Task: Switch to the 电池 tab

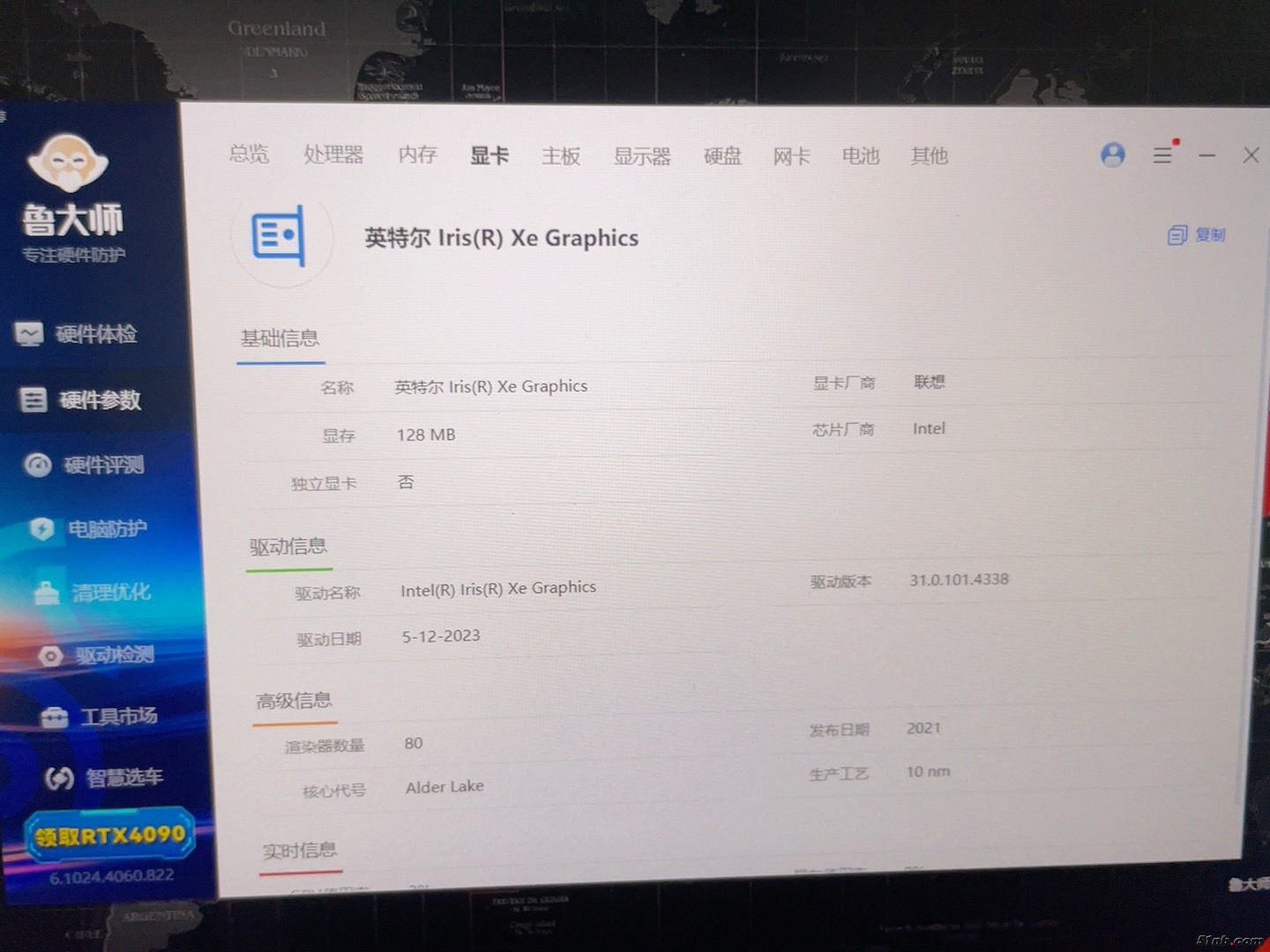Action: (860, 155)
